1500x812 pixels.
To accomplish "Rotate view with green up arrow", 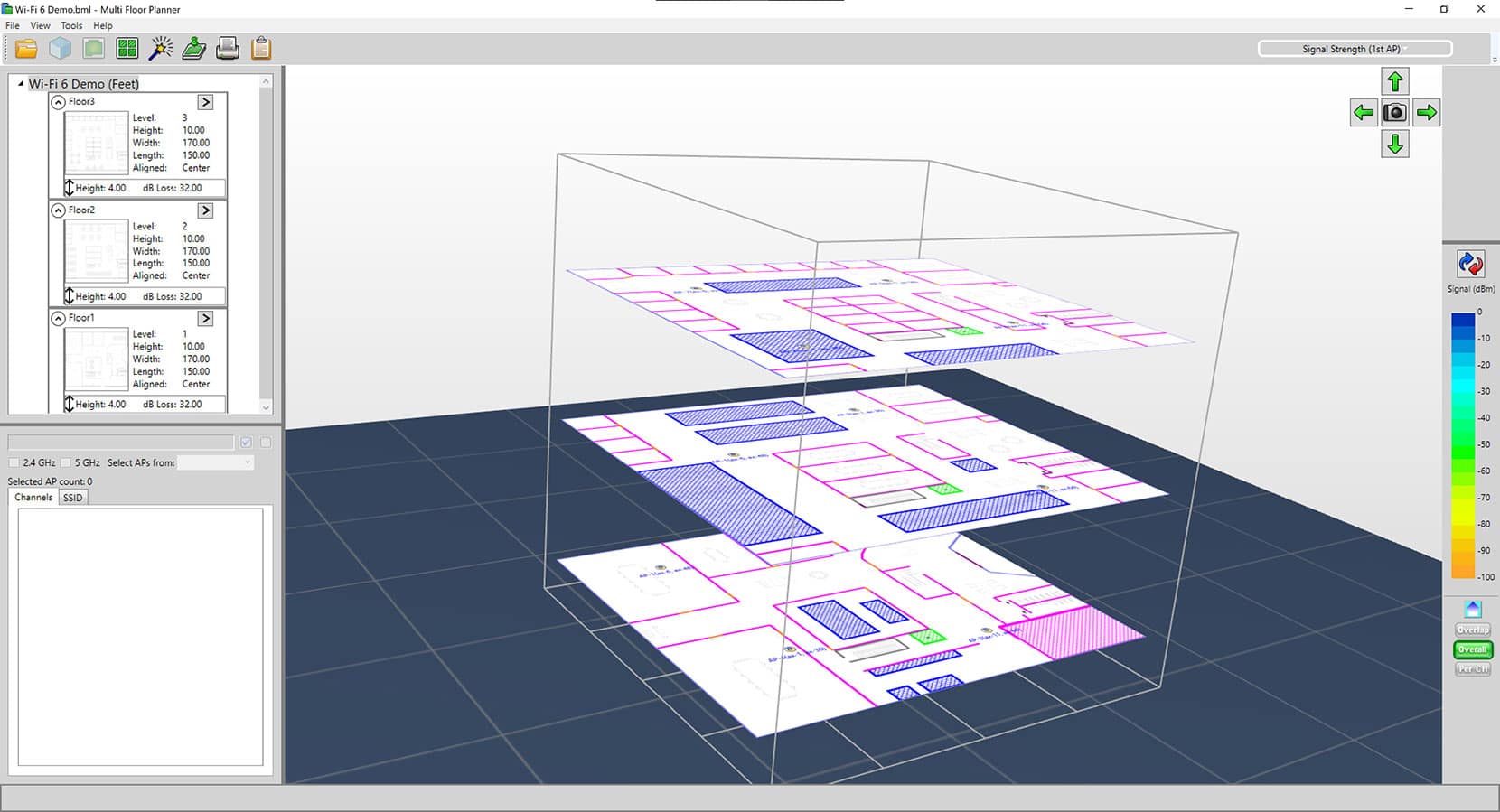I will tap(1395, 82).
